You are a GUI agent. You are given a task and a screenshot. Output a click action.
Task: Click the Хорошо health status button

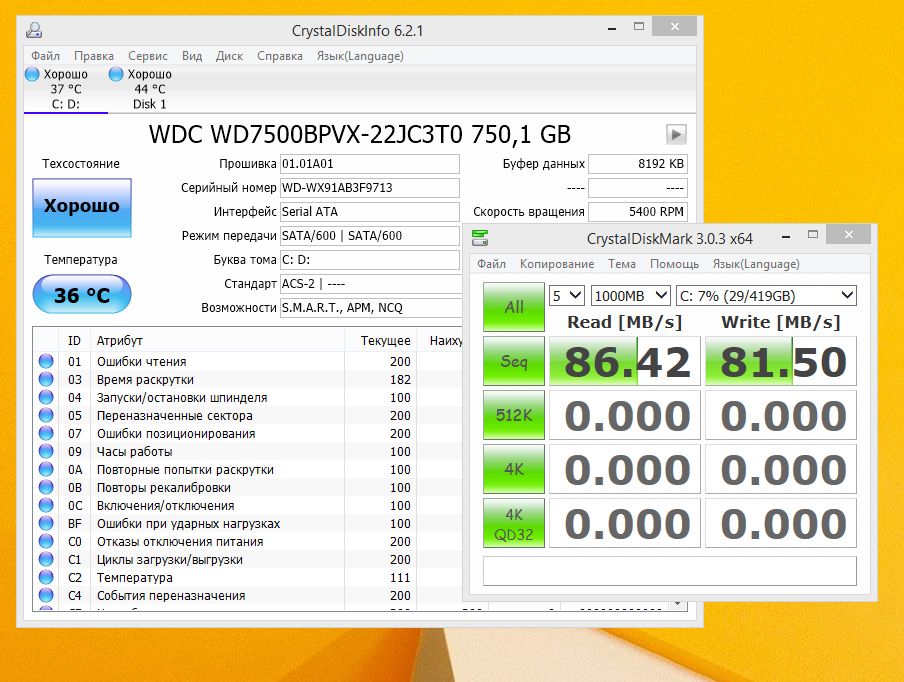(82, 208)
